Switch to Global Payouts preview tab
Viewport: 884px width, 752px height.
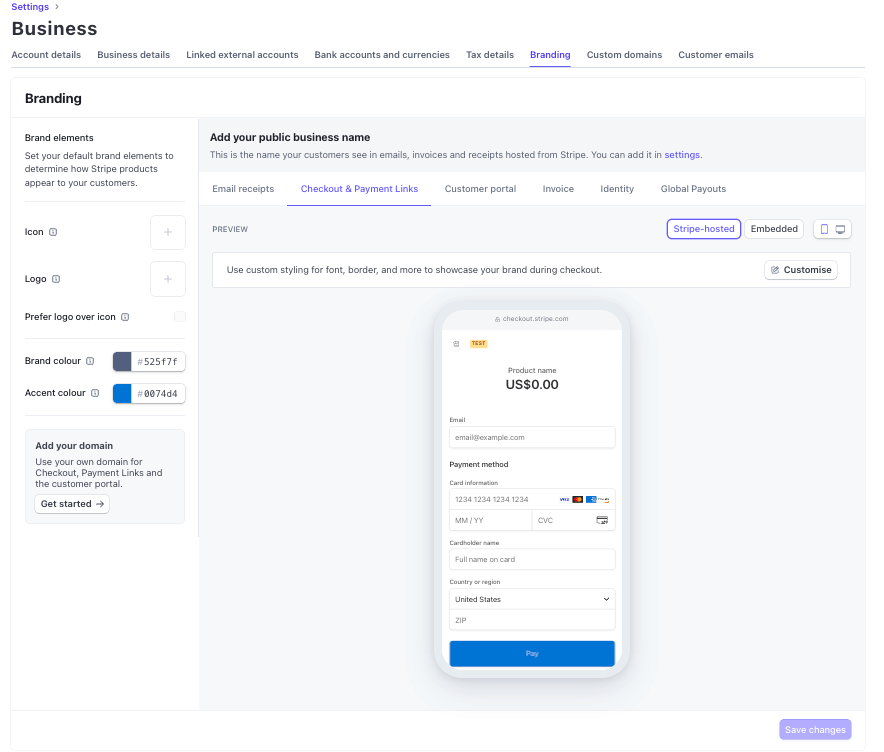(x=693, y=189)
